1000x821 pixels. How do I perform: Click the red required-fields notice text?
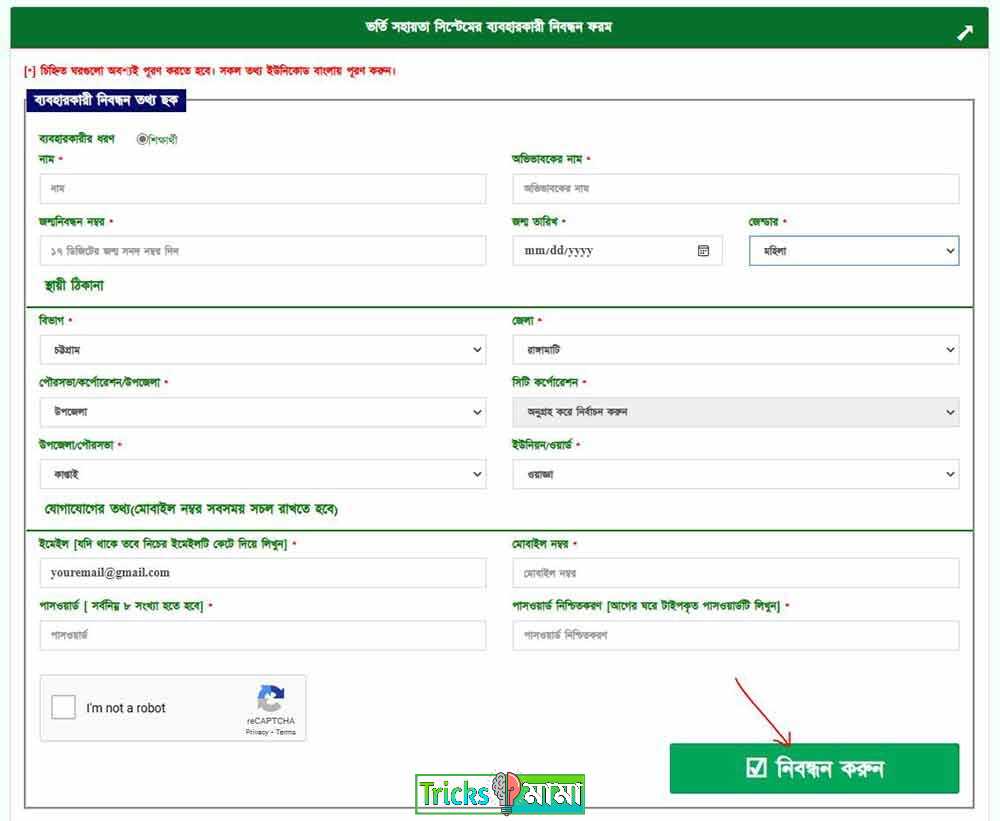(210, 70)
